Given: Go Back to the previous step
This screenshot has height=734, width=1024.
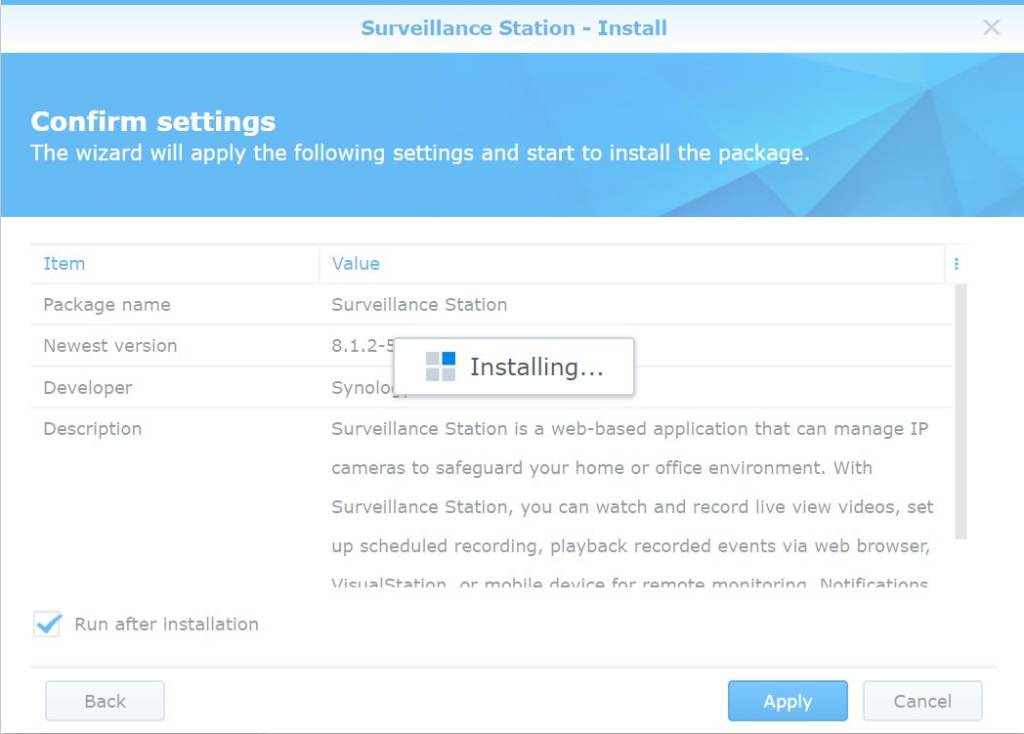Looking at the screenshot, I should (104, 701).
